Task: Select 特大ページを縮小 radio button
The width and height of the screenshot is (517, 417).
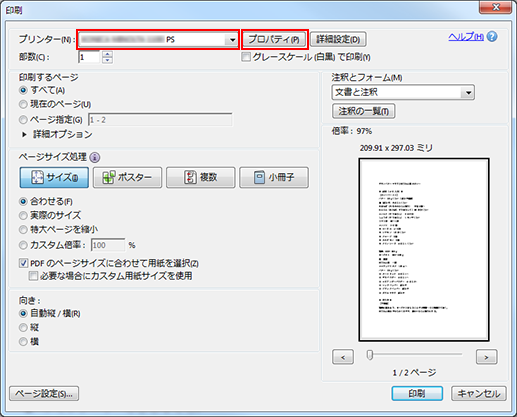Action: tap(23, 230)
